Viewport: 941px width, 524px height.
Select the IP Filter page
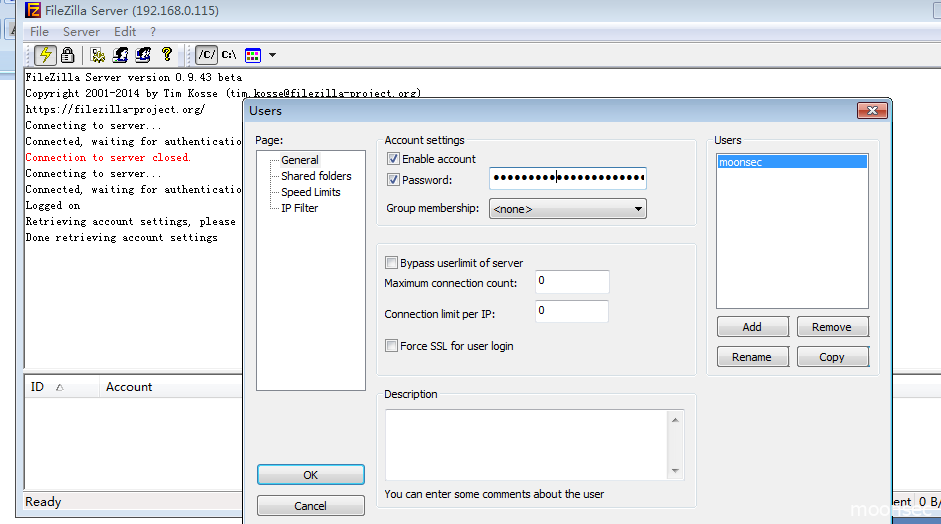(x=299, y=208)
